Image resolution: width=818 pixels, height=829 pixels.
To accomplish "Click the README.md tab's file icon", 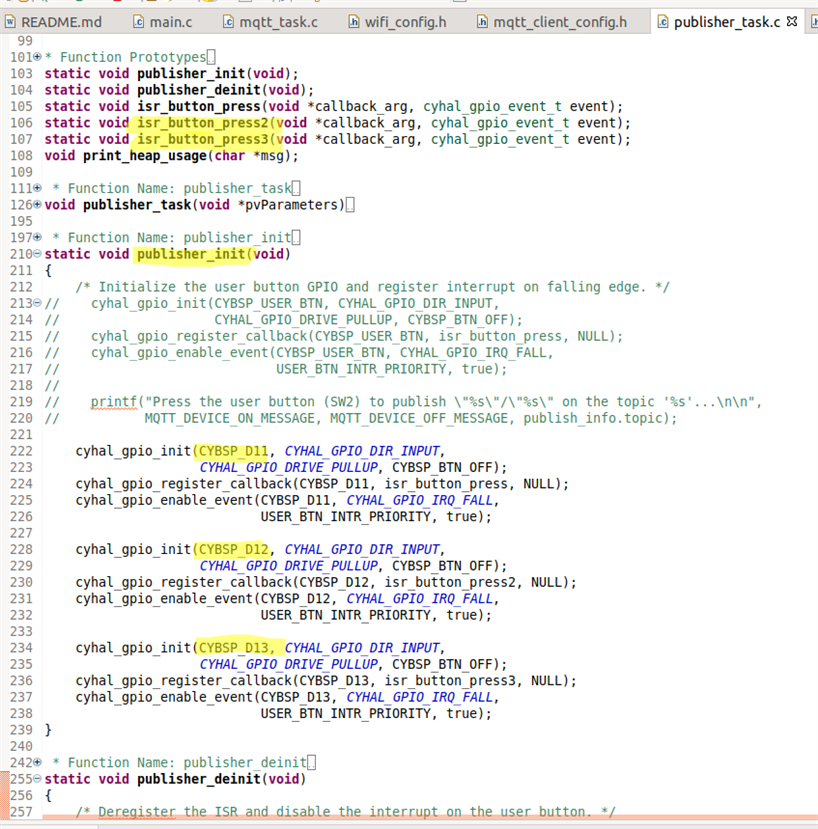I will point(10,22).
